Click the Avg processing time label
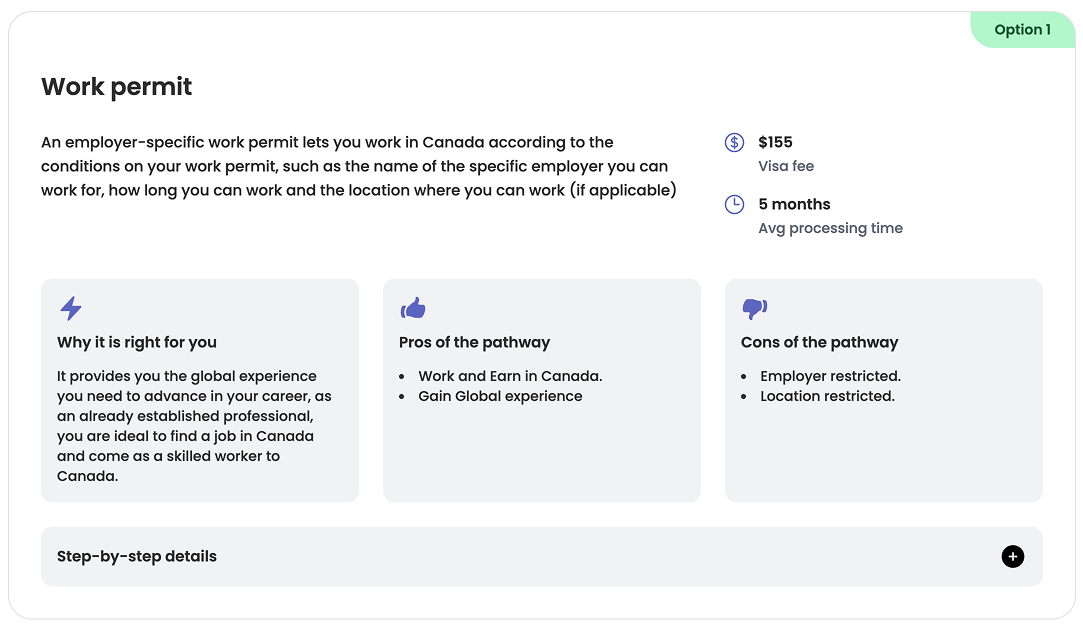 coord(830,228)
